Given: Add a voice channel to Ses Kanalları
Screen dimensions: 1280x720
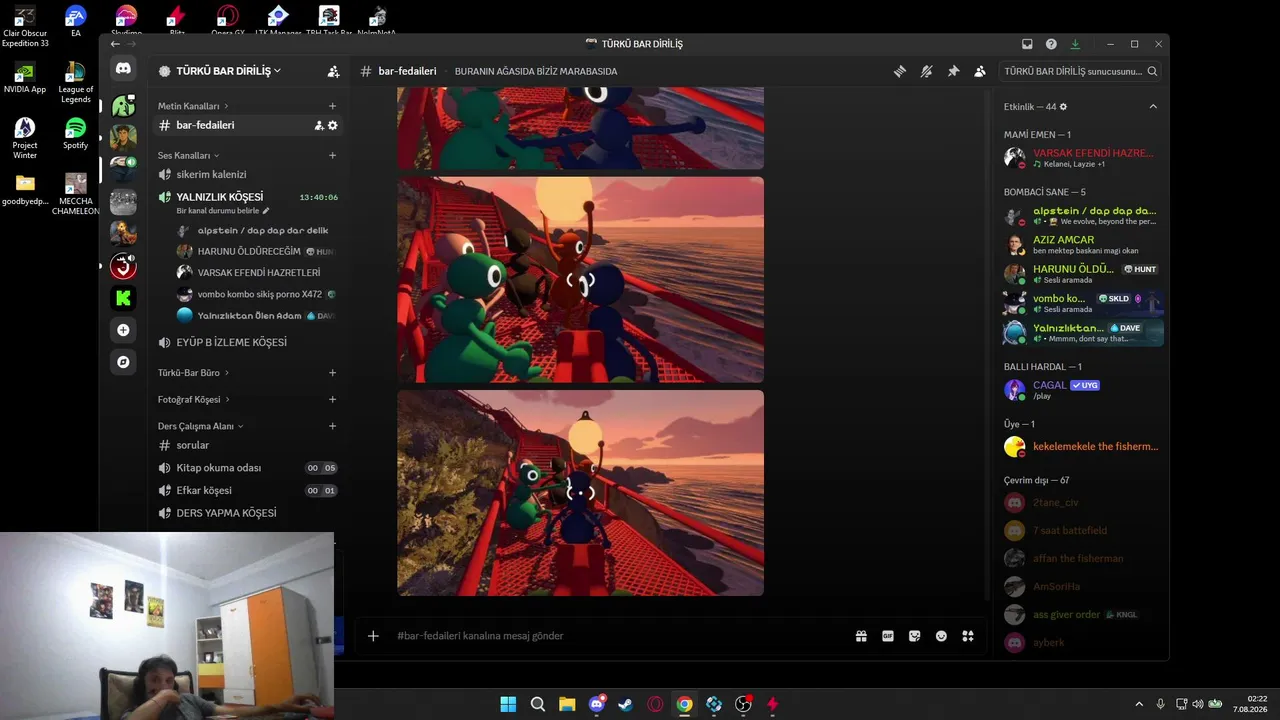Looking at the screenshot, I should (333, 155).
